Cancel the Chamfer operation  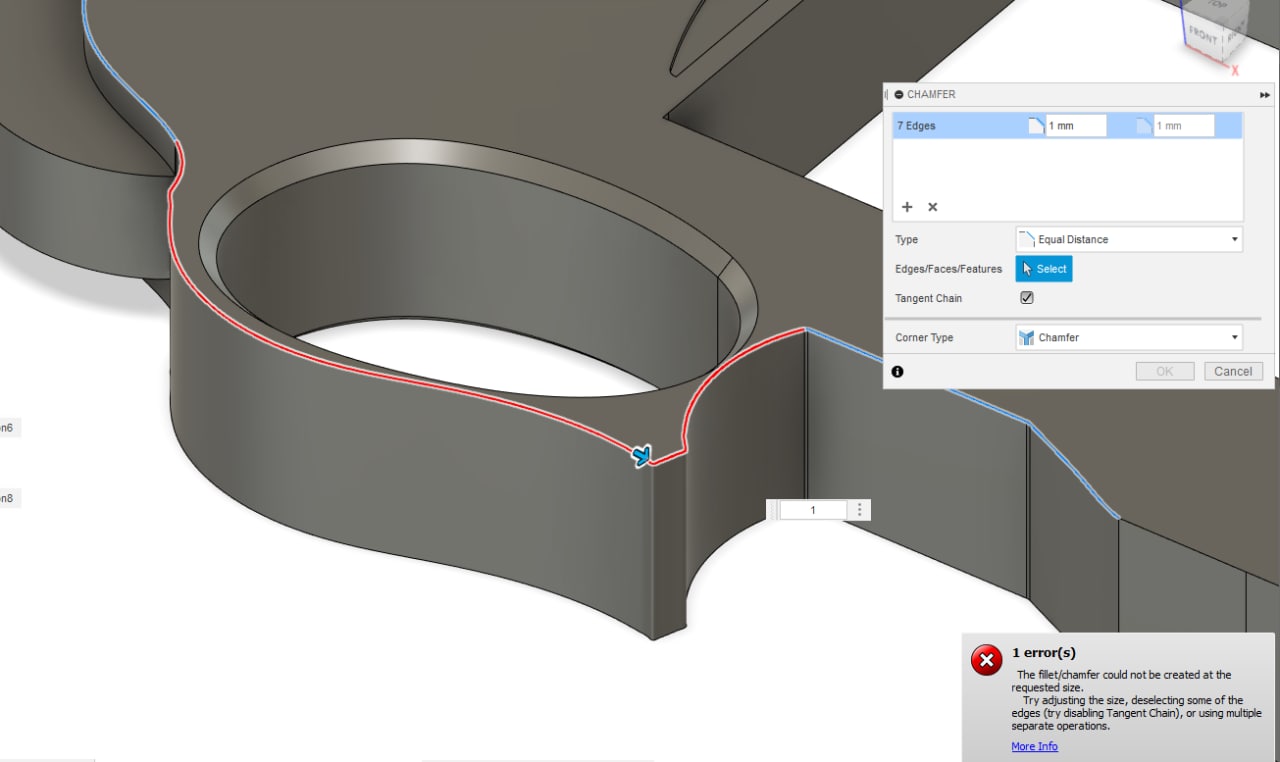click(x=1233, y=371)
